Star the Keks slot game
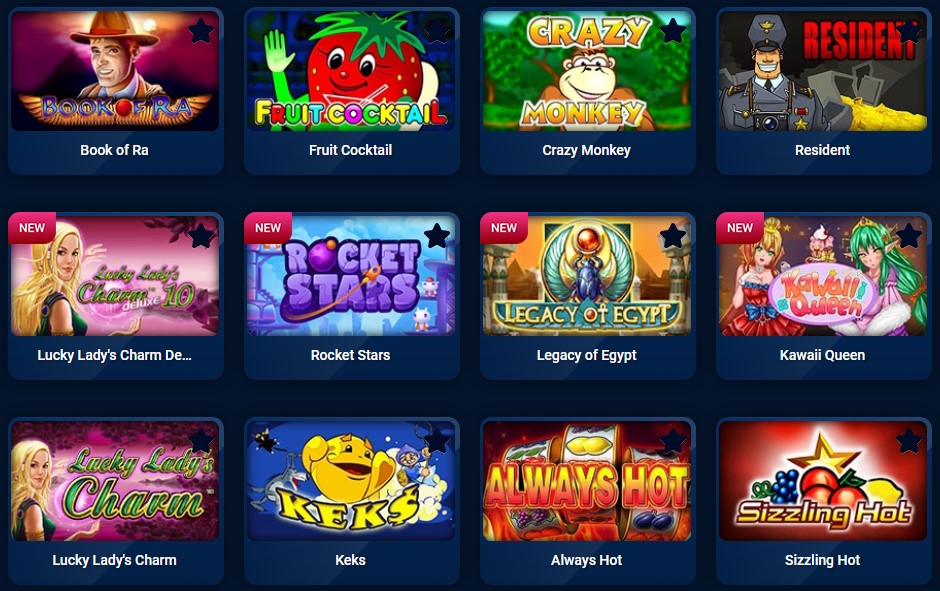Image resolution: width=940 pixels, height=591 pixels. pyautogui.click(x=437, y=441)
